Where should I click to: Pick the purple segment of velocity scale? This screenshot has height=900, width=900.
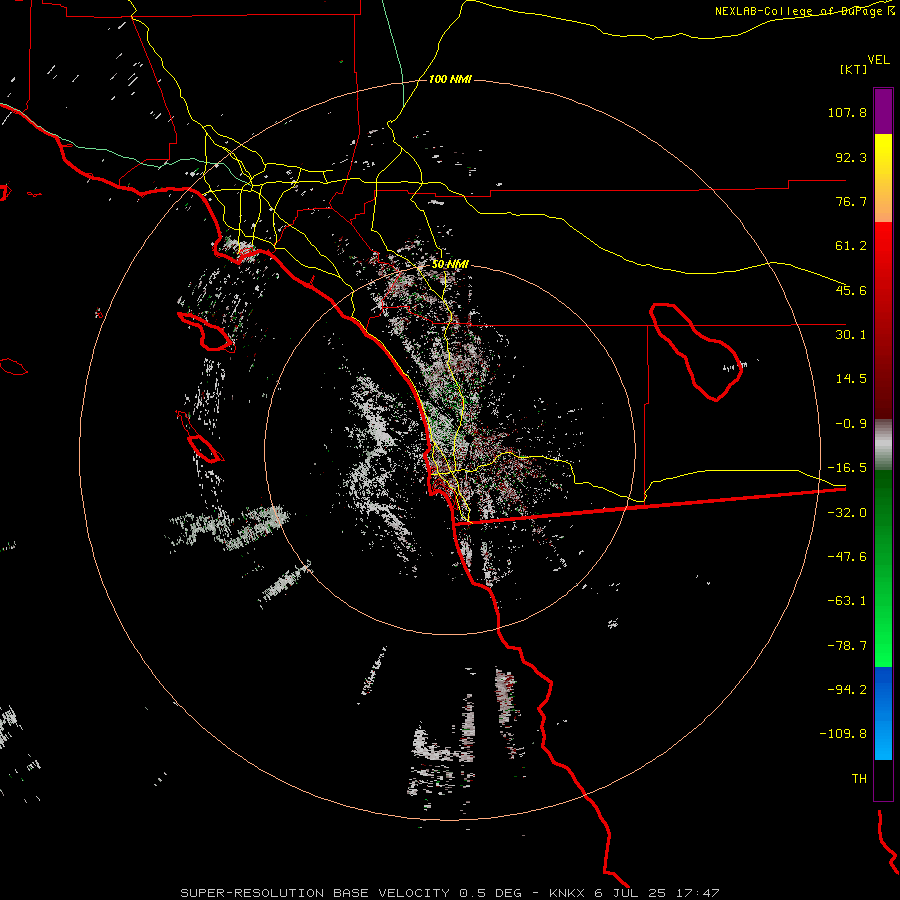[x=883, y=111]
